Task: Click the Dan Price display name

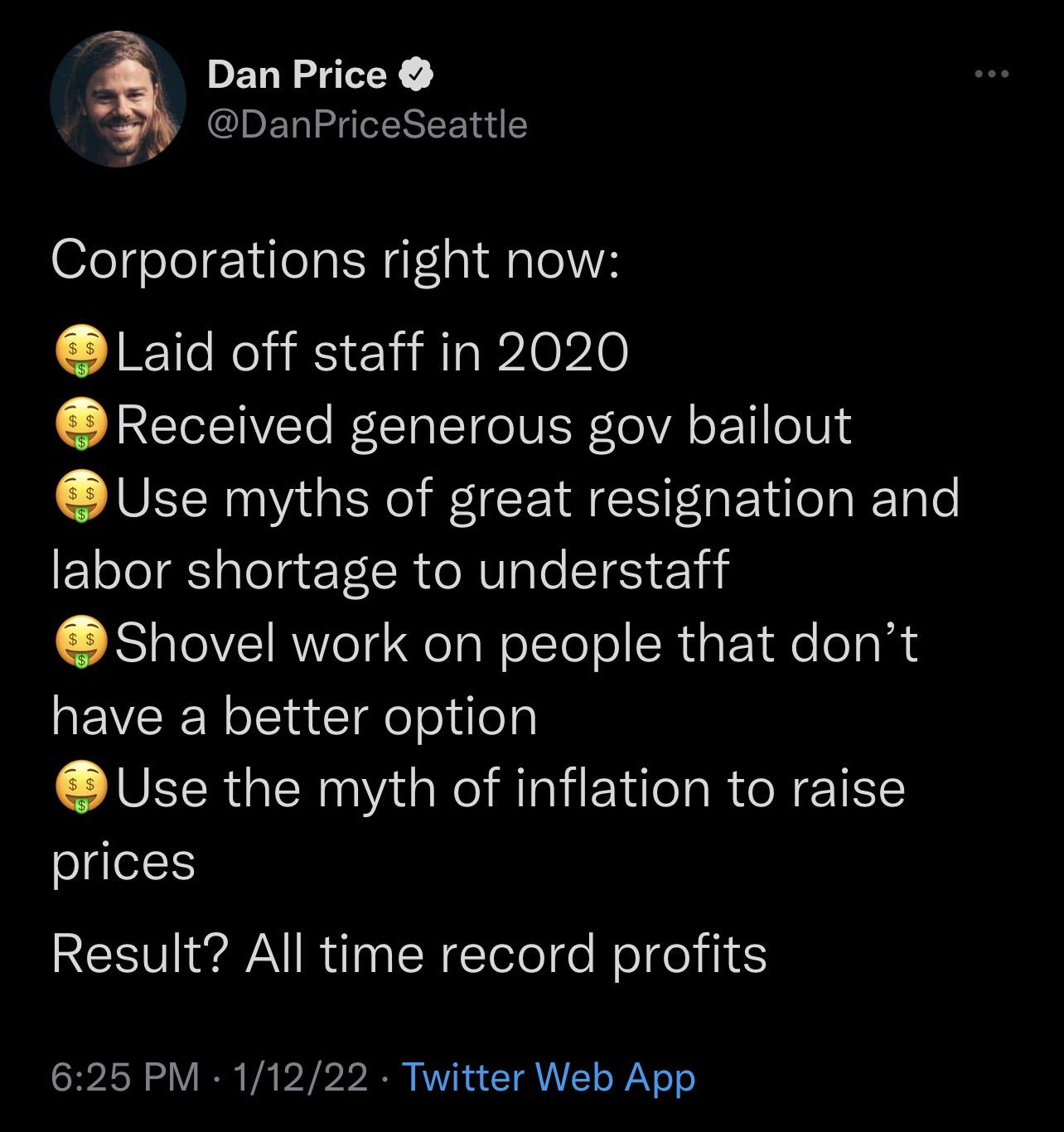Action: [x=297, y=75]
